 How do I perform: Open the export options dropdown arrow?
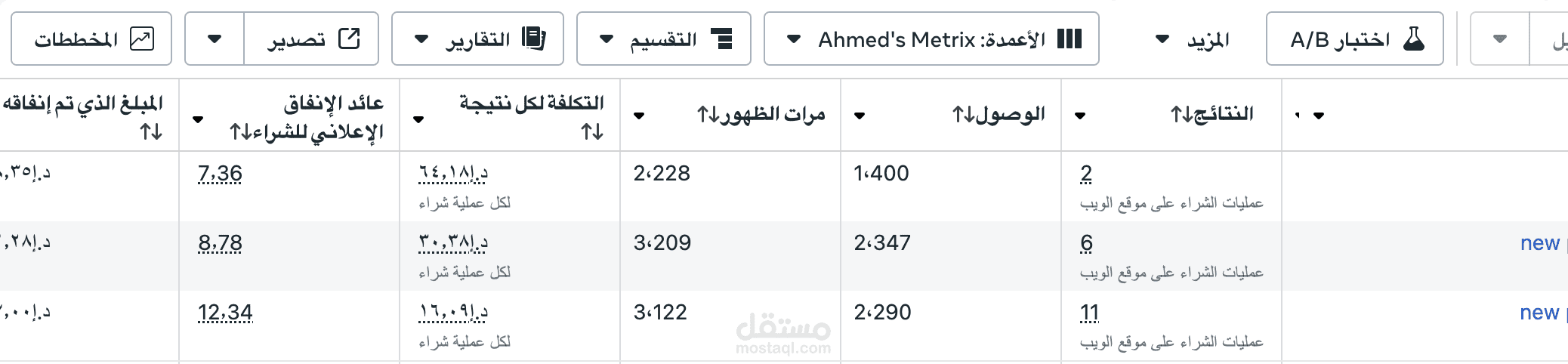tap(215, 39)
